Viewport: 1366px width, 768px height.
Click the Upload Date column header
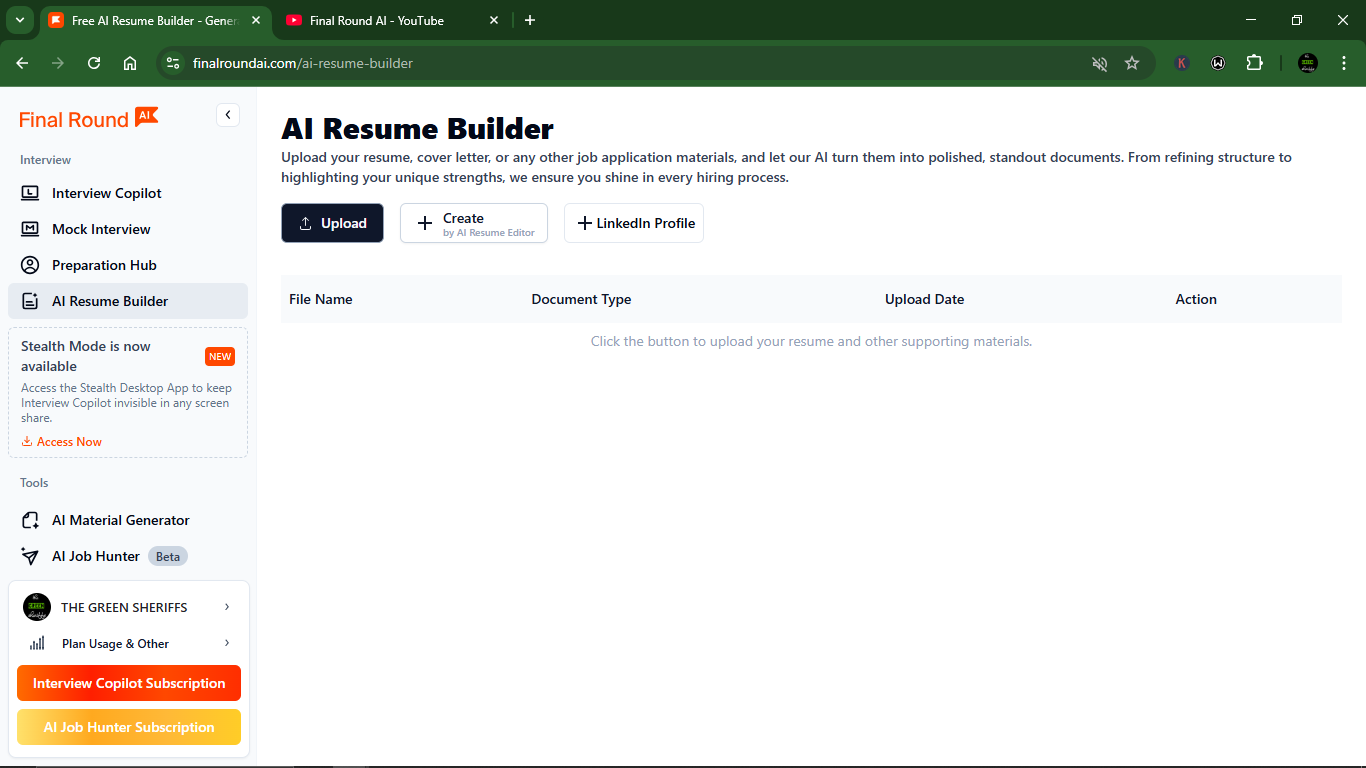point(924,299)
